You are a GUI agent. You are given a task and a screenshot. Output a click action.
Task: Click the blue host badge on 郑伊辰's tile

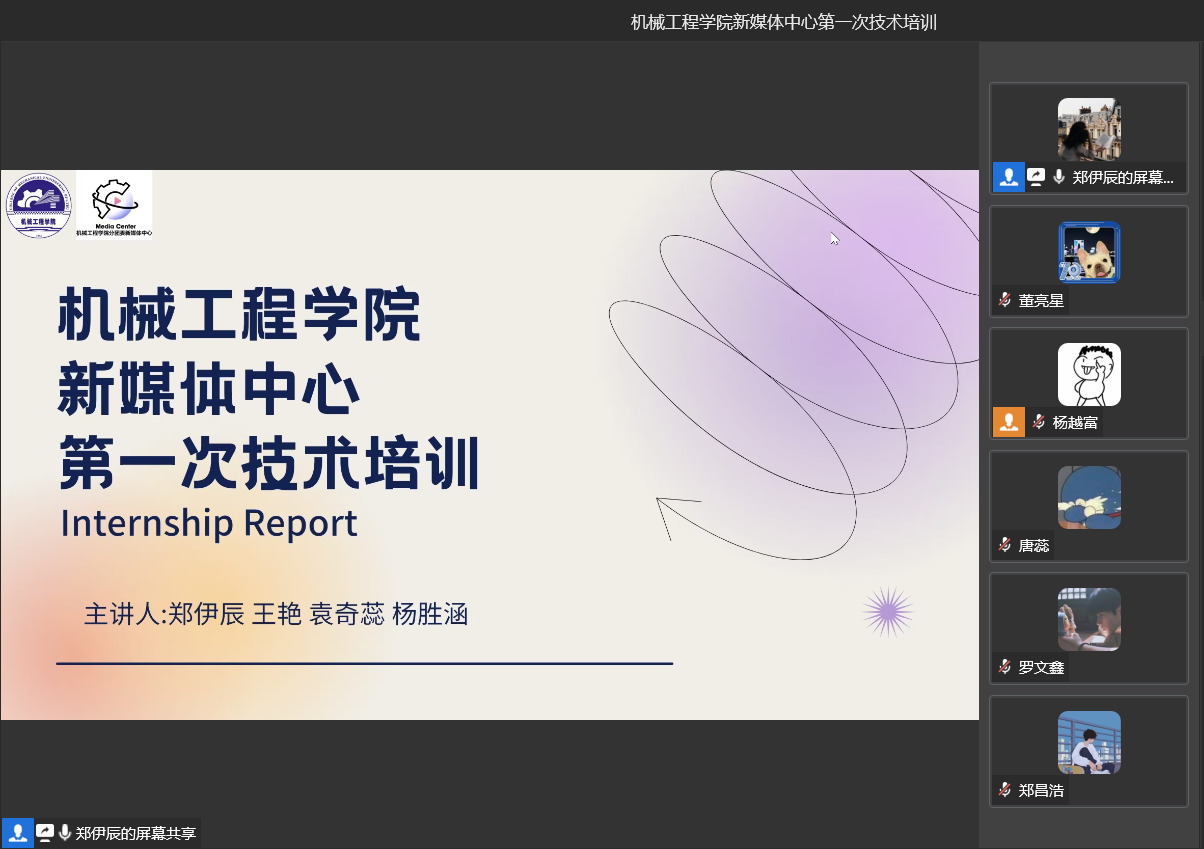click(x=1008, y=177)
